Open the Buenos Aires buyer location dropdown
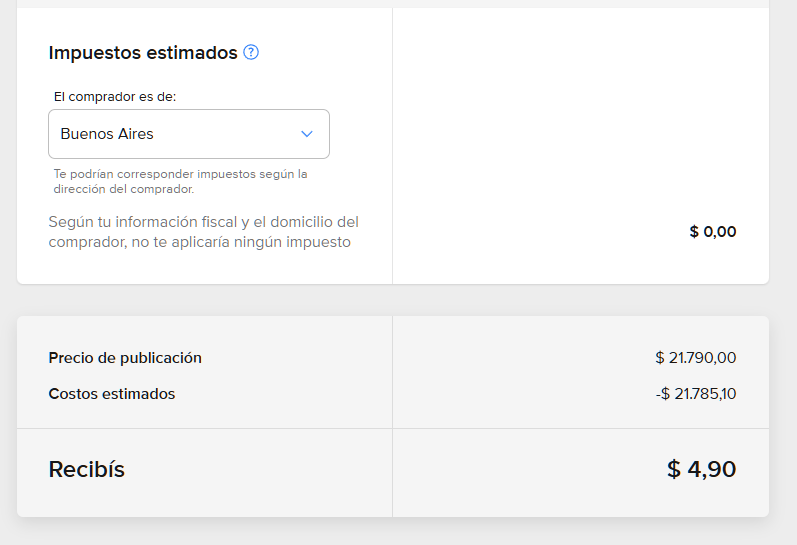 point(189,134)
